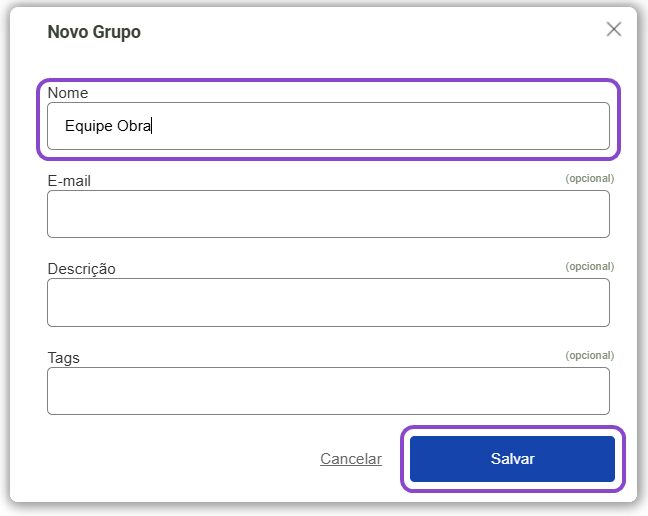Click the Nome field label
Viewport: 648px width, 516px height.
click(x=68, y=93)
